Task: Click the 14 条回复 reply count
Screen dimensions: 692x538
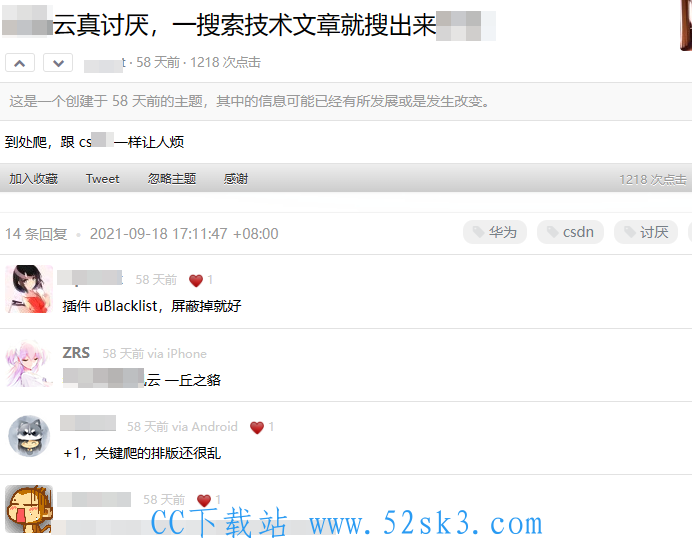Action: [x=36, y=234]
